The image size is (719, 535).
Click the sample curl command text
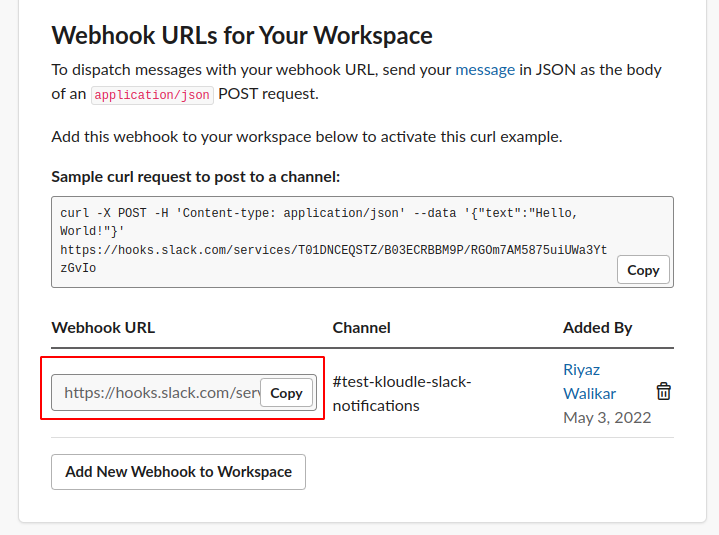pyautogui.click(x=333, y=240)
